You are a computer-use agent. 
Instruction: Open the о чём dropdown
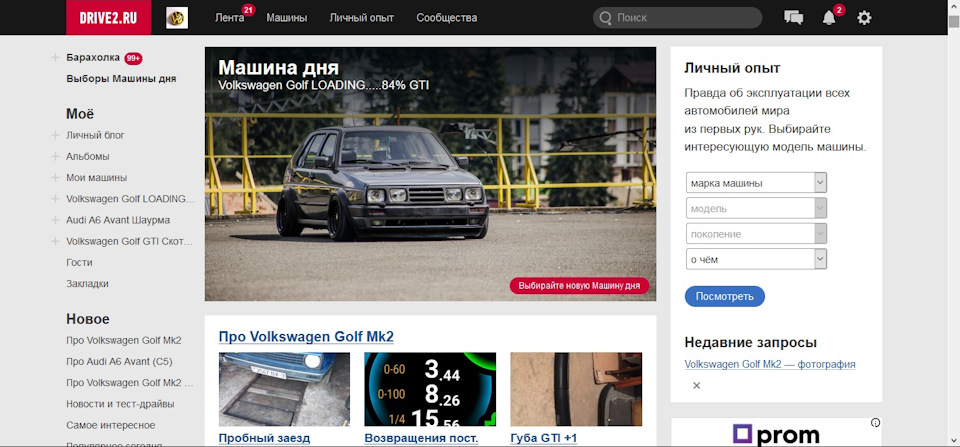point(756,259)
